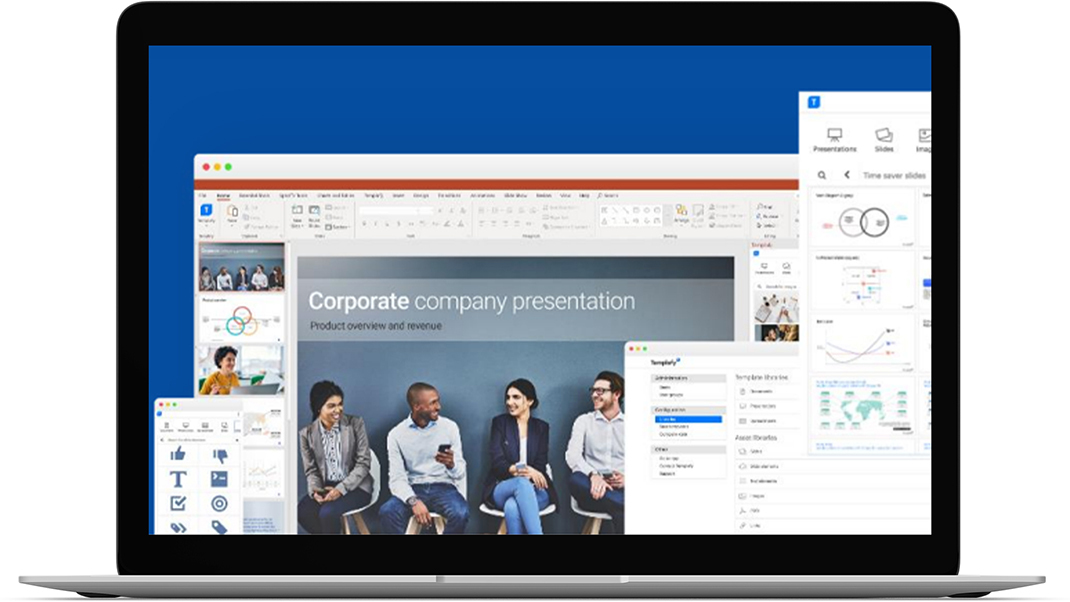Insert the thumbs up icon
This screenshot has height=602, width=1070.
tap(178, 454)
